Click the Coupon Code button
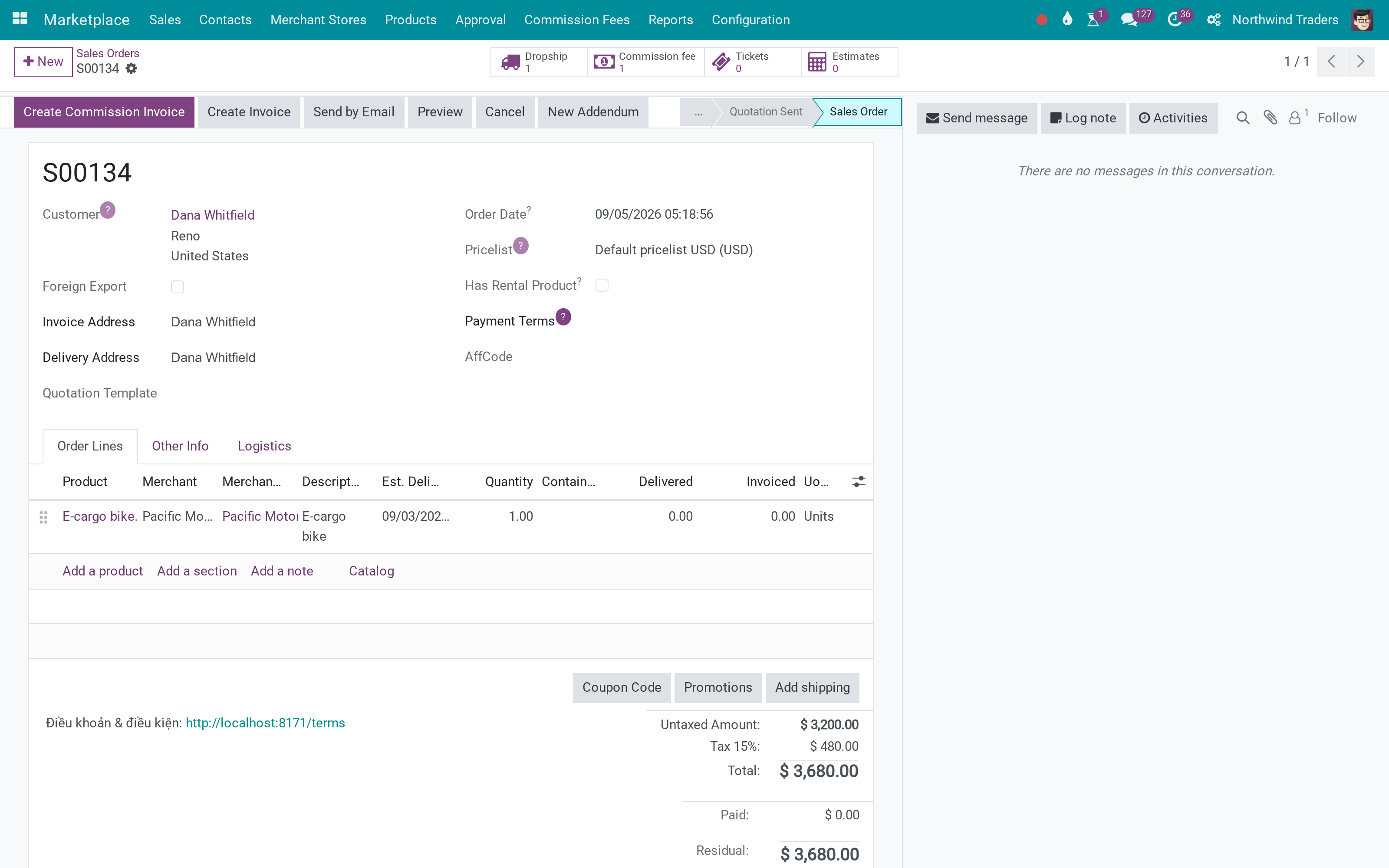This screenshot has width=1389, height=868. click(x=622, y=688)
